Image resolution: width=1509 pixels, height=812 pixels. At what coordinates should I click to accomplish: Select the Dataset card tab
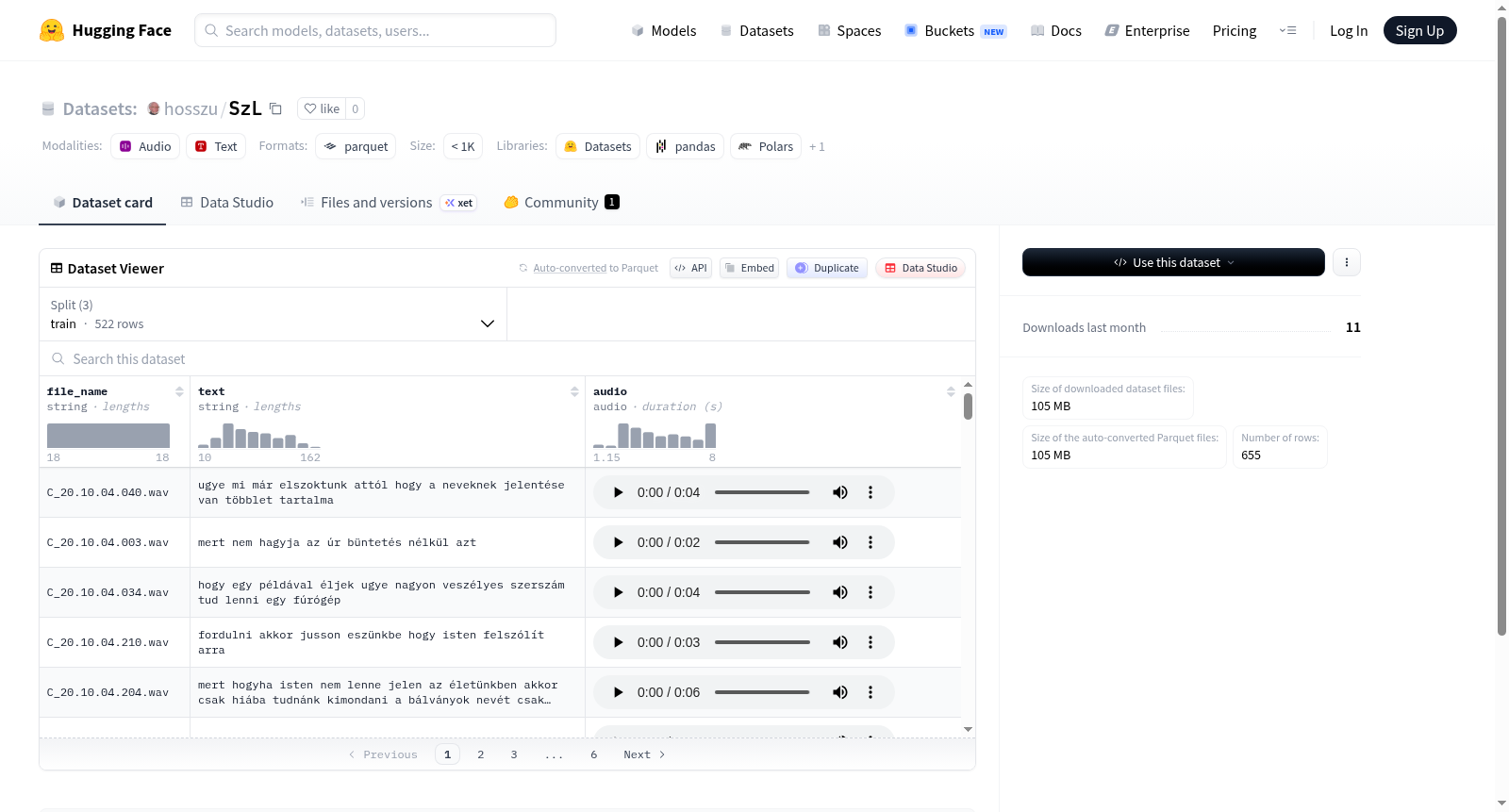[x=103, y=203]
